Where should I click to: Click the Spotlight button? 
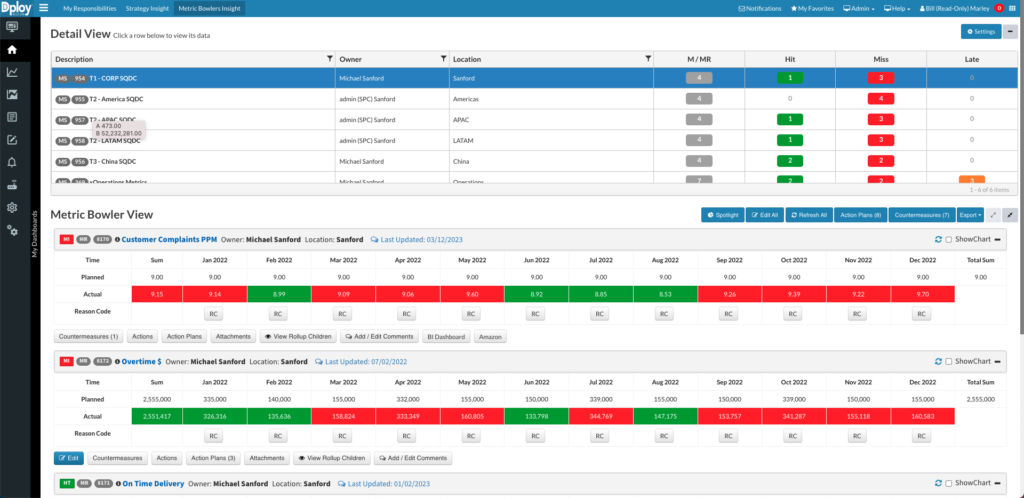click(721, 215)
